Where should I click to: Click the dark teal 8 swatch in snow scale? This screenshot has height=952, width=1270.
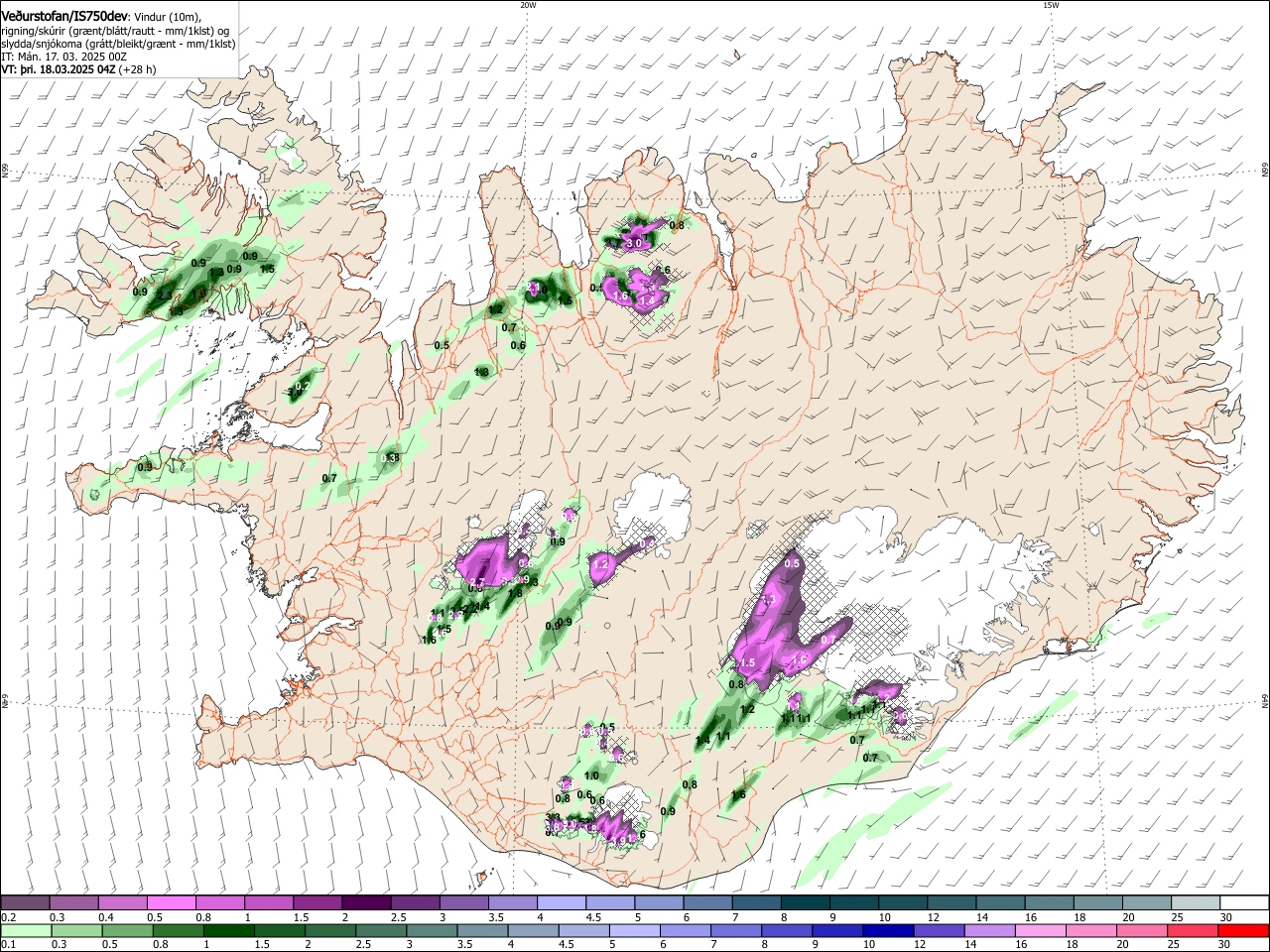[x=806, y=902]
